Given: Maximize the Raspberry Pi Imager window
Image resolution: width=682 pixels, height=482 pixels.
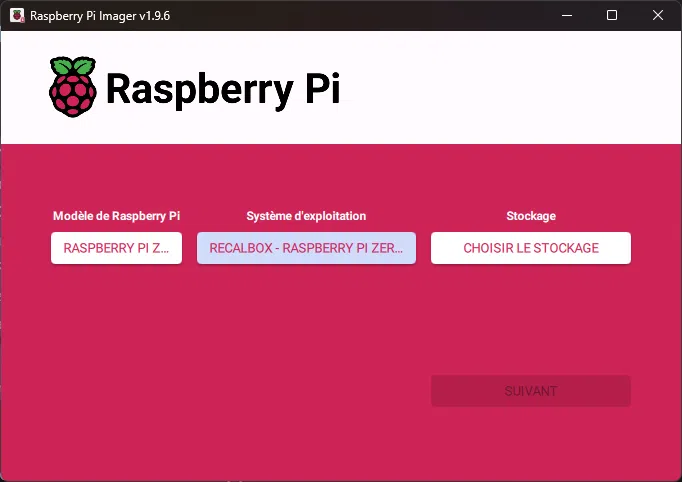Looking at the screenshot, I should click(x=612, y=16).
